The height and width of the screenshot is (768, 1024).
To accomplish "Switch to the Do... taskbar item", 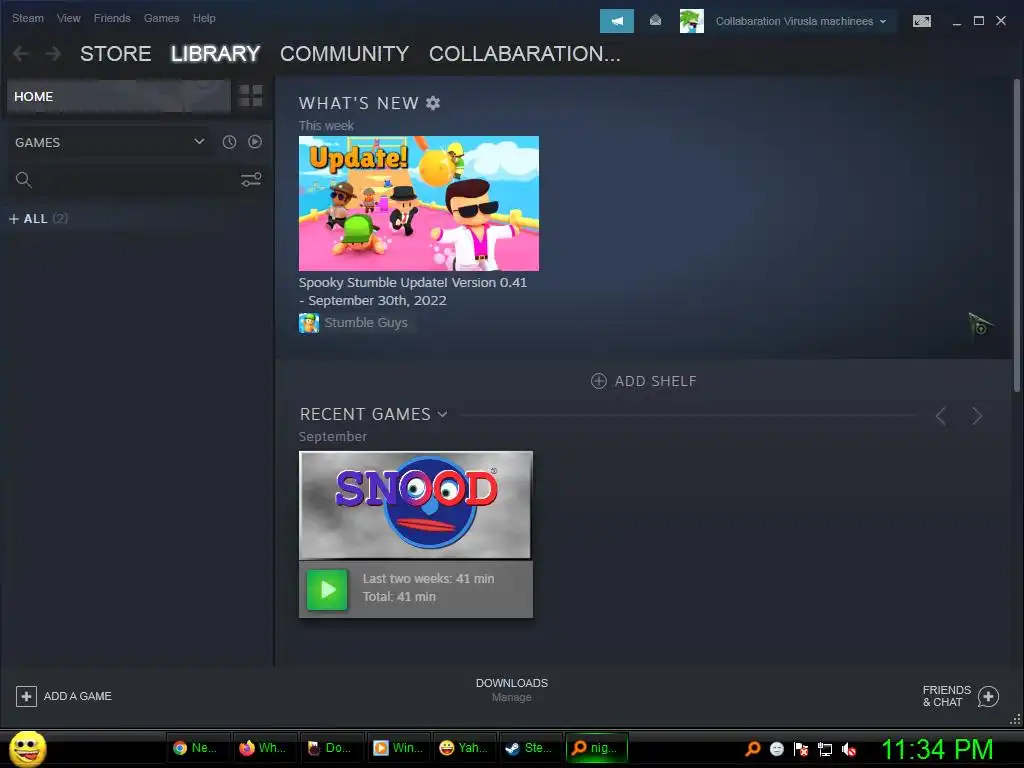I will coord(330,748).
